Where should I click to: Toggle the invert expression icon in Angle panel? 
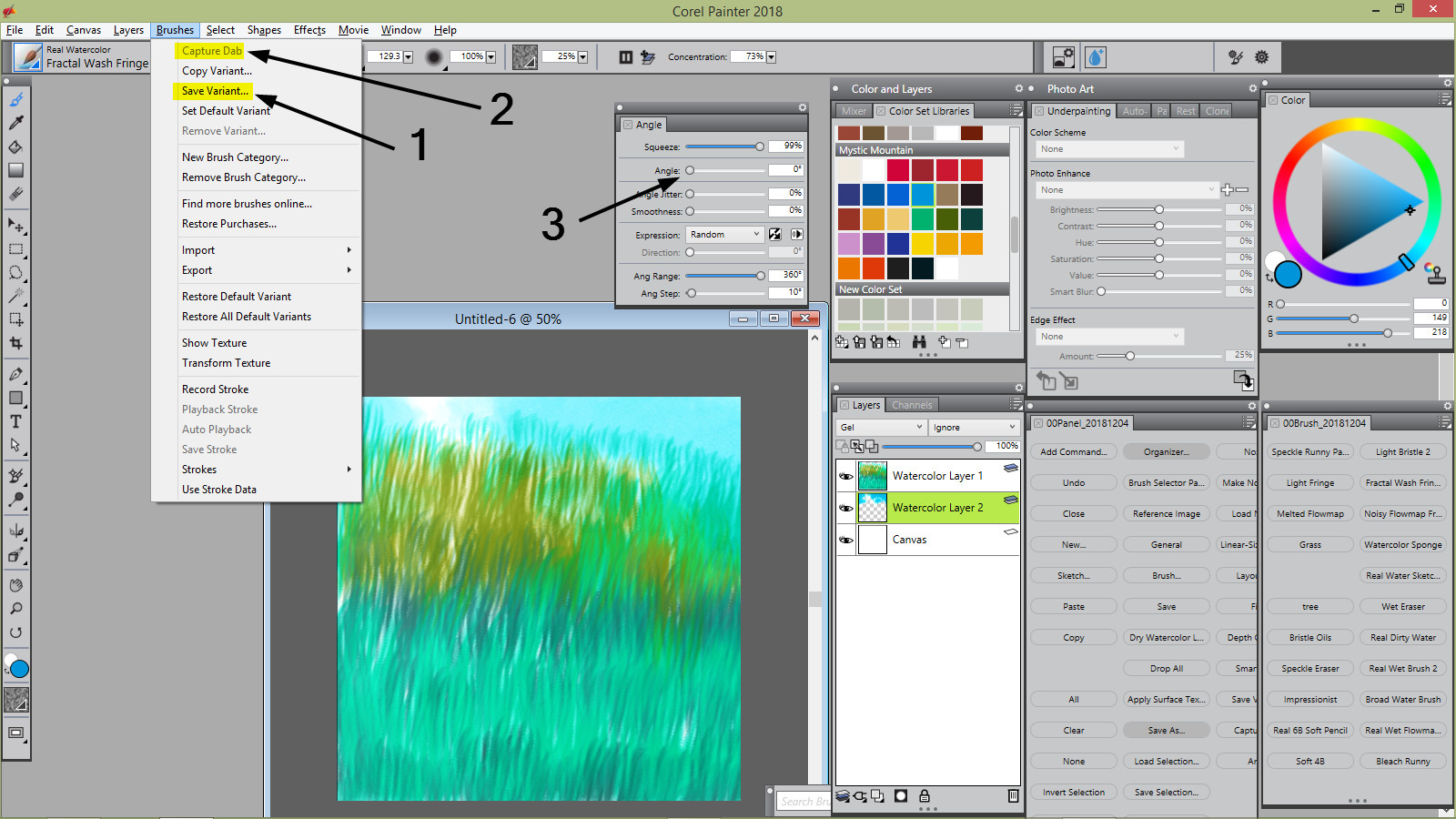tap(774, 235)
